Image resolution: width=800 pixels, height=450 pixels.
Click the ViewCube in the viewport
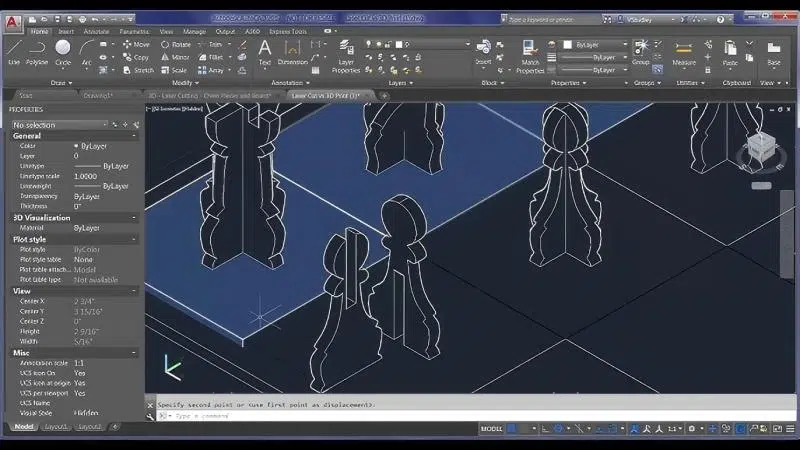tap(760, 148)
